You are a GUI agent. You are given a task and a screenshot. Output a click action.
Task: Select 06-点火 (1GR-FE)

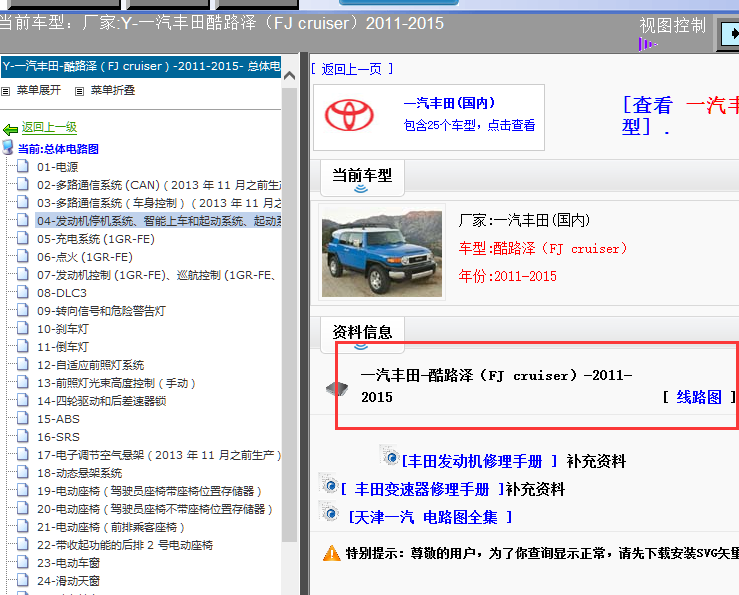point(85,256)
